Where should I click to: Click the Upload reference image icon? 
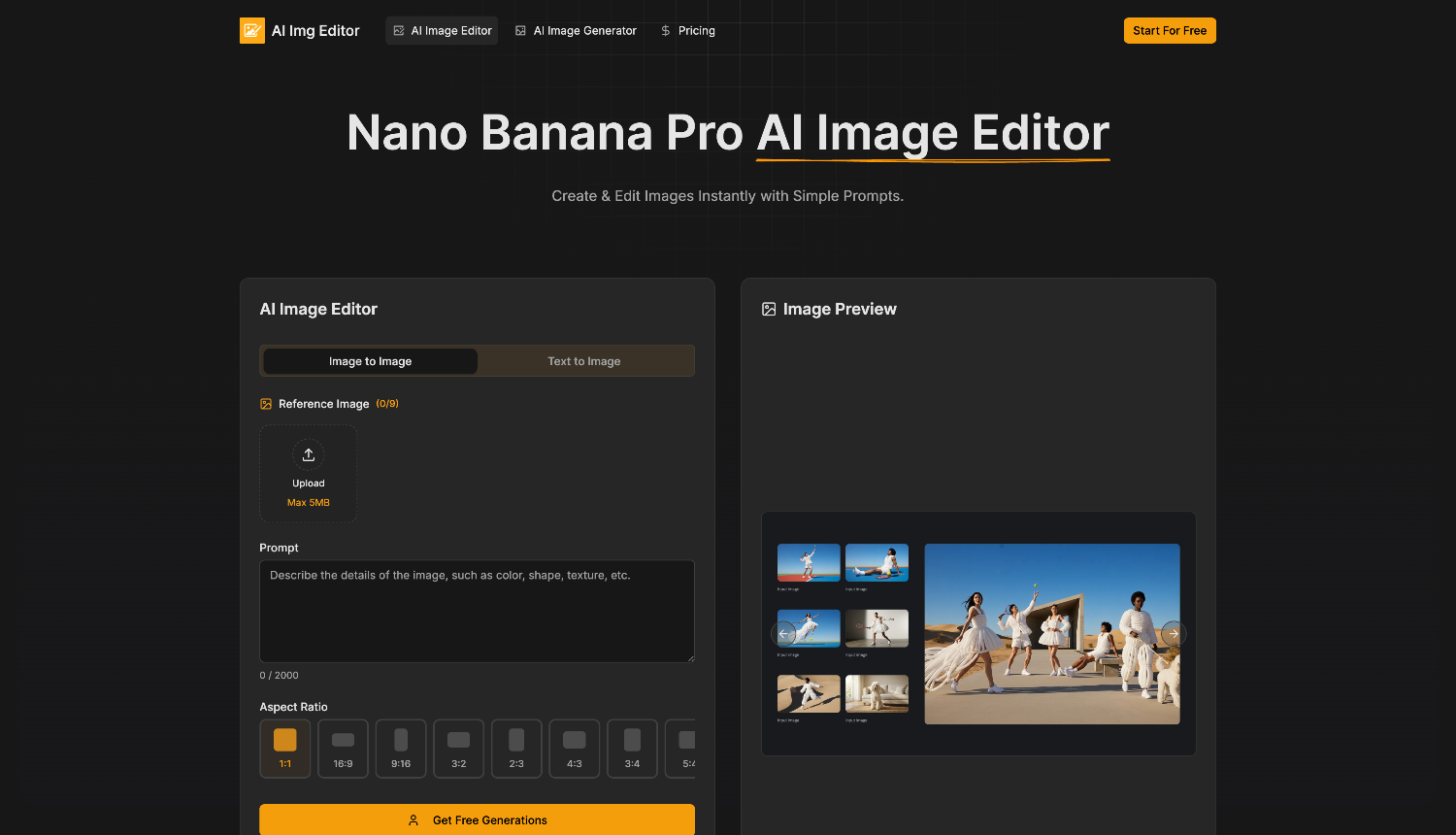(309, 454)
